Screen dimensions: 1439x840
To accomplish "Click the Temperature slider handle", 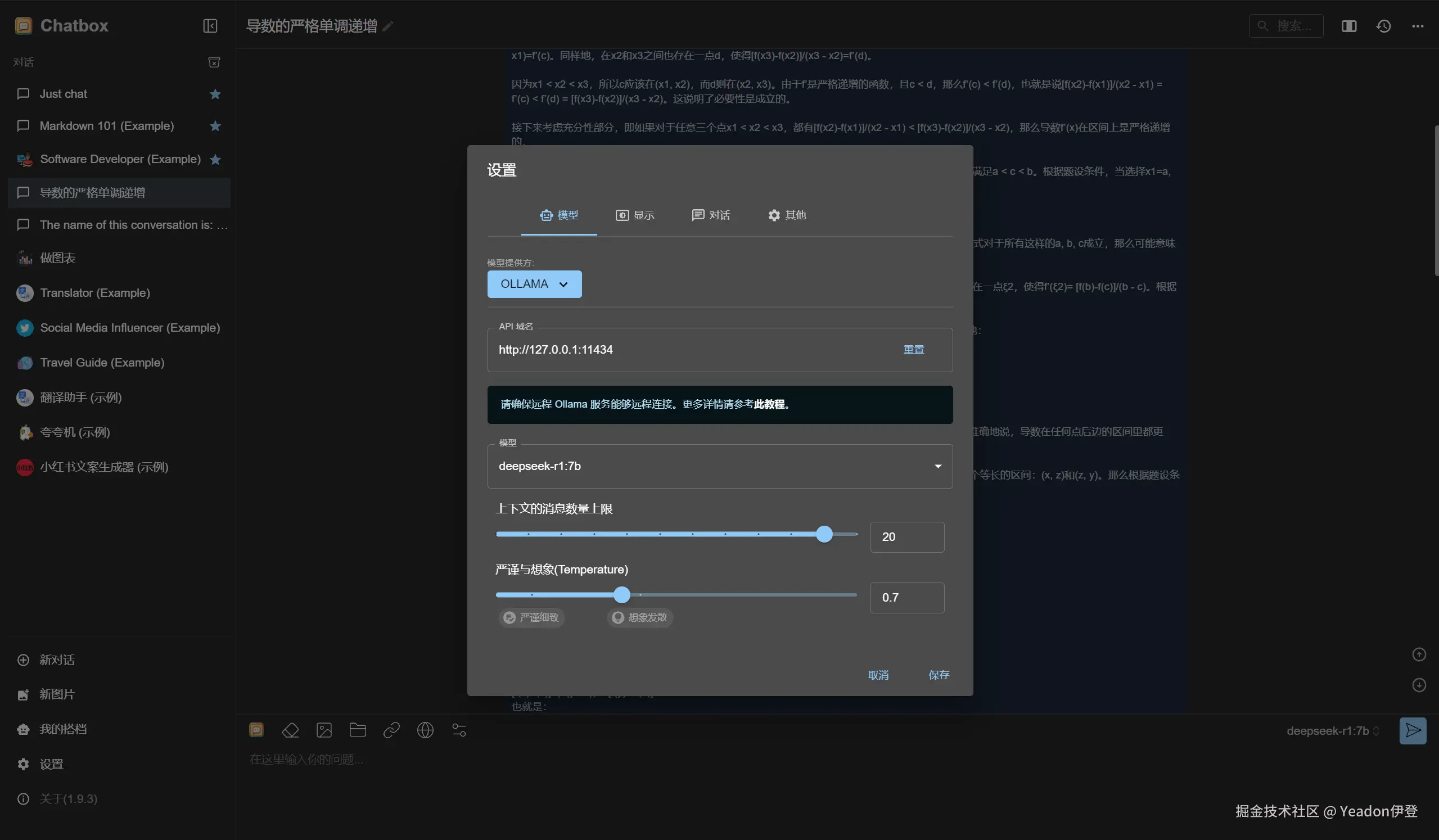I will (621, 595).
